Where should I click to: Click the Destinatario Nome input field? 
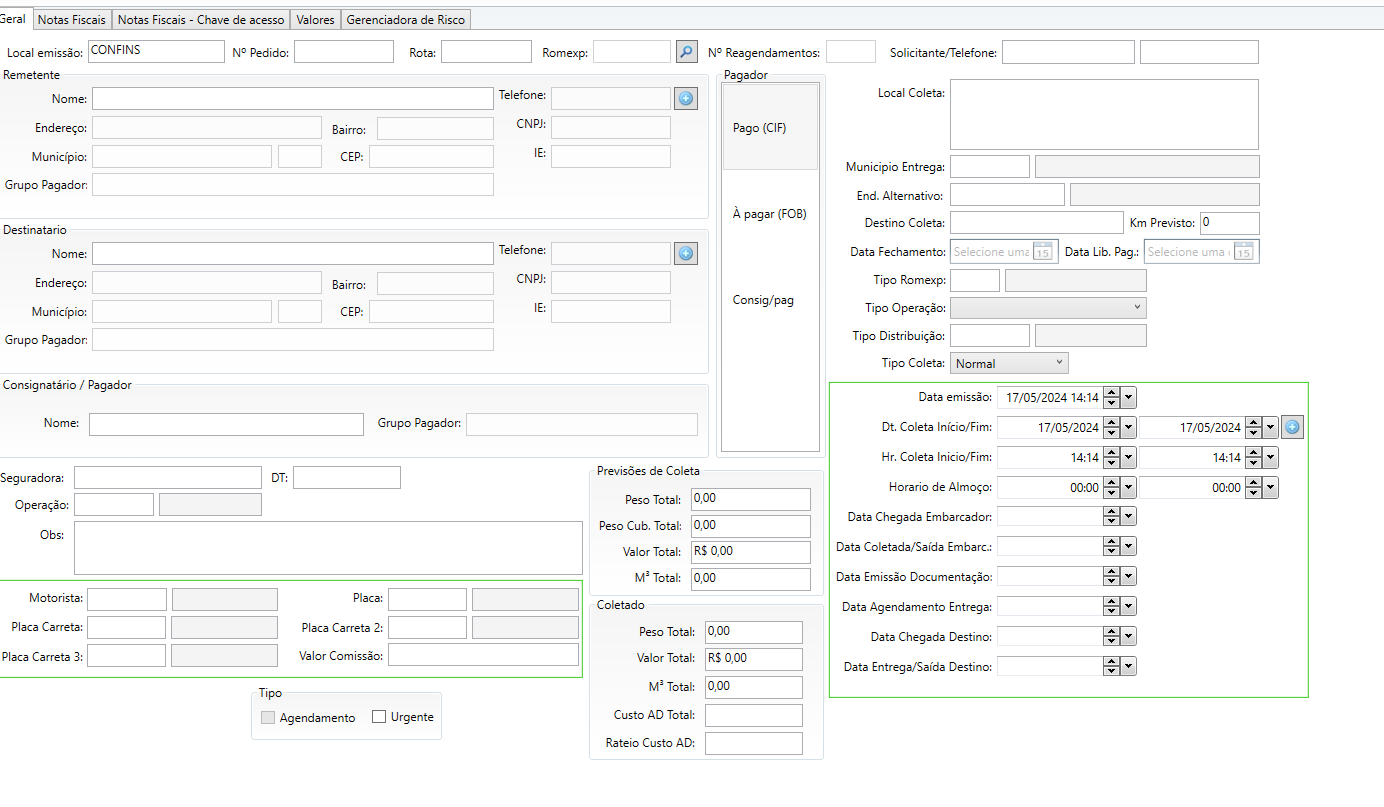[293, 254]
